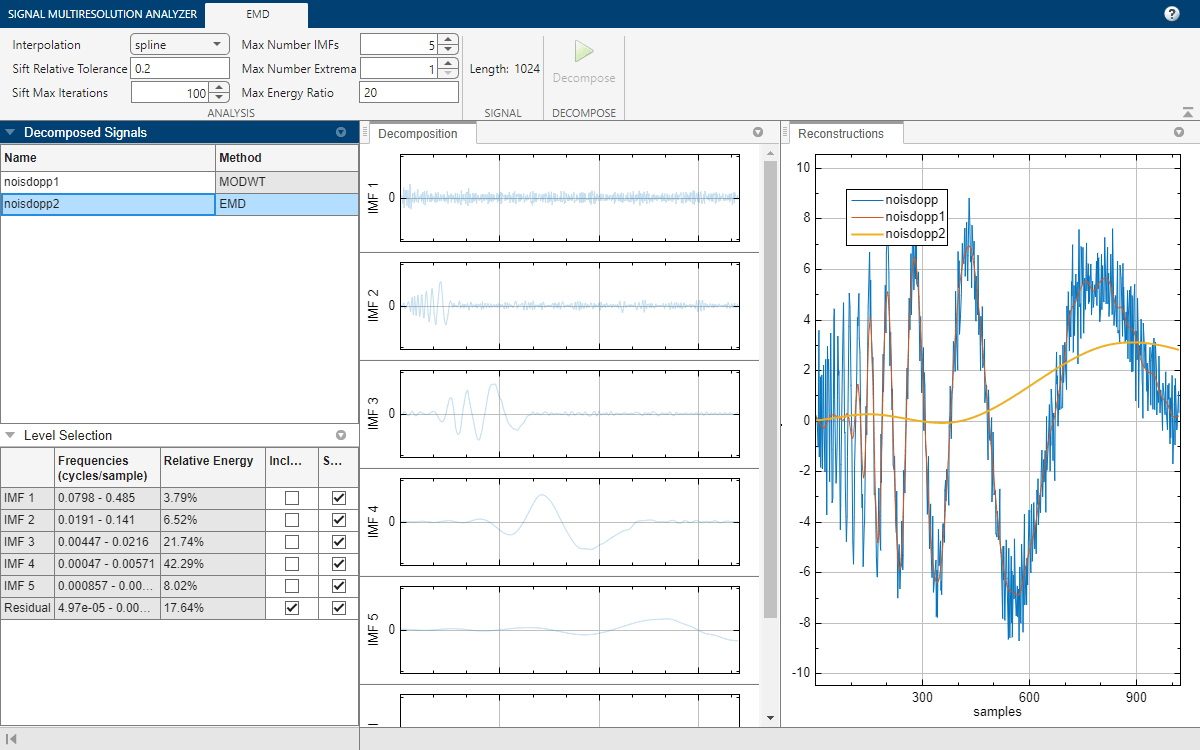Click the bottom-left collapse panel icon
The image size is (1200, 750).
[11, 739]
